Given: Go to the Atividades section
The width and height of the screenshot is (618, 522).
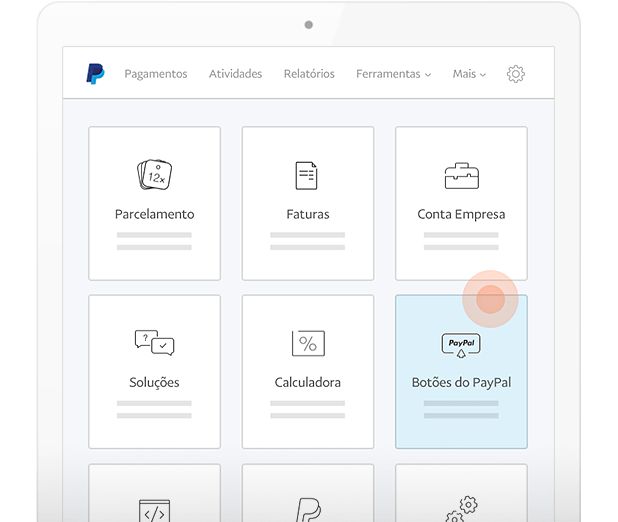Looking at the screenshot, I should [x=235, y=74].
